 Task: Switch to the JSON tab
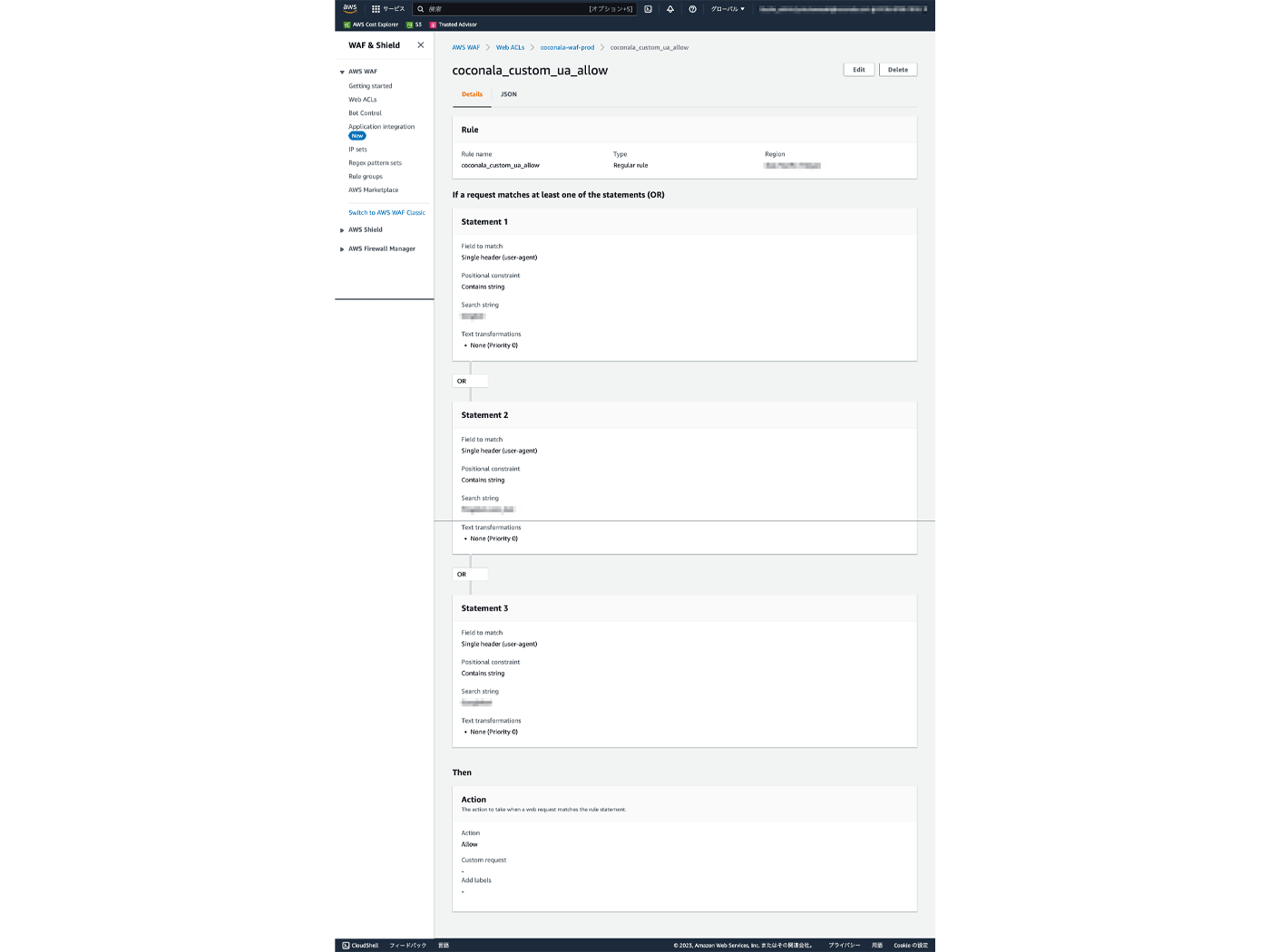pos(508,93)
